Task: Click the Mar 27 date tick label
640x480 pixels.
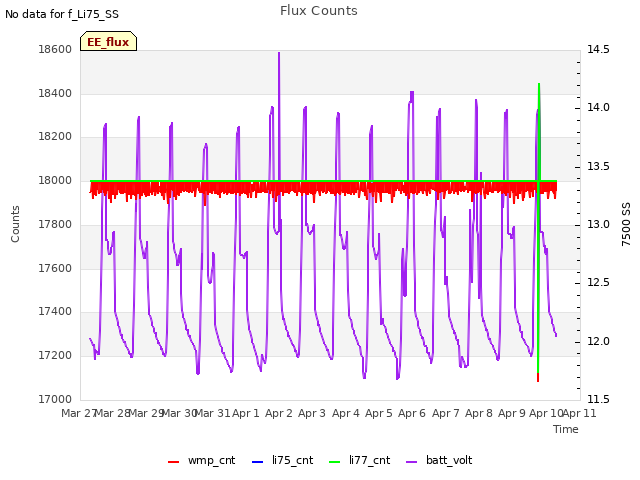Action: click(x=78, y=413)
